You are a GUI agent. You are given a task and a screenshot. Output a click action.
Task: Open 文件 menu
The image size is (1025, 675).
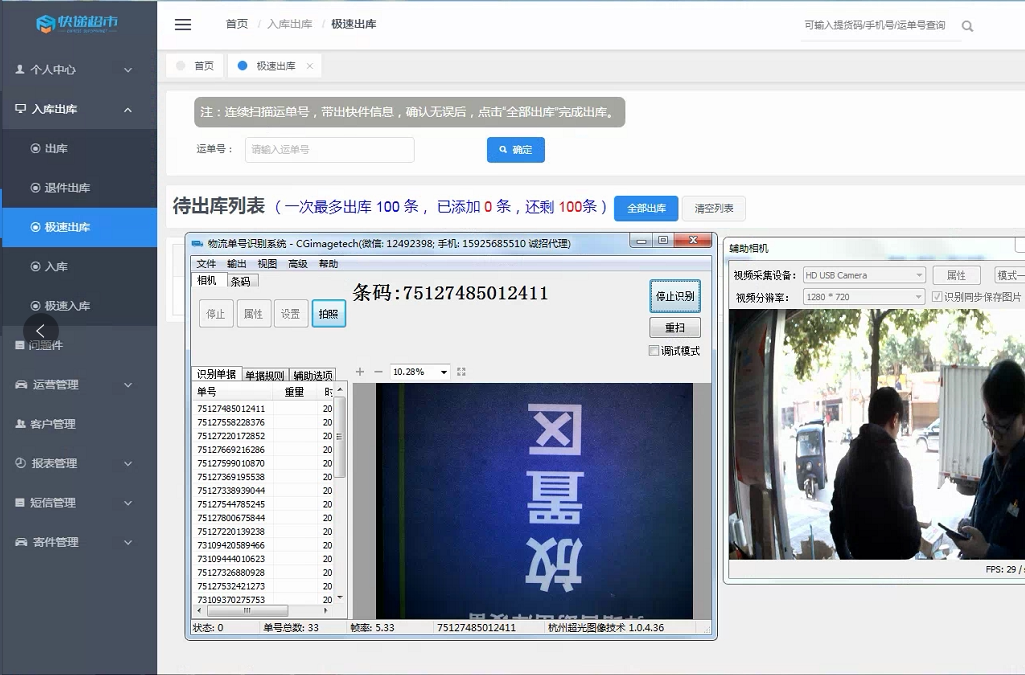tap(206, 264)
